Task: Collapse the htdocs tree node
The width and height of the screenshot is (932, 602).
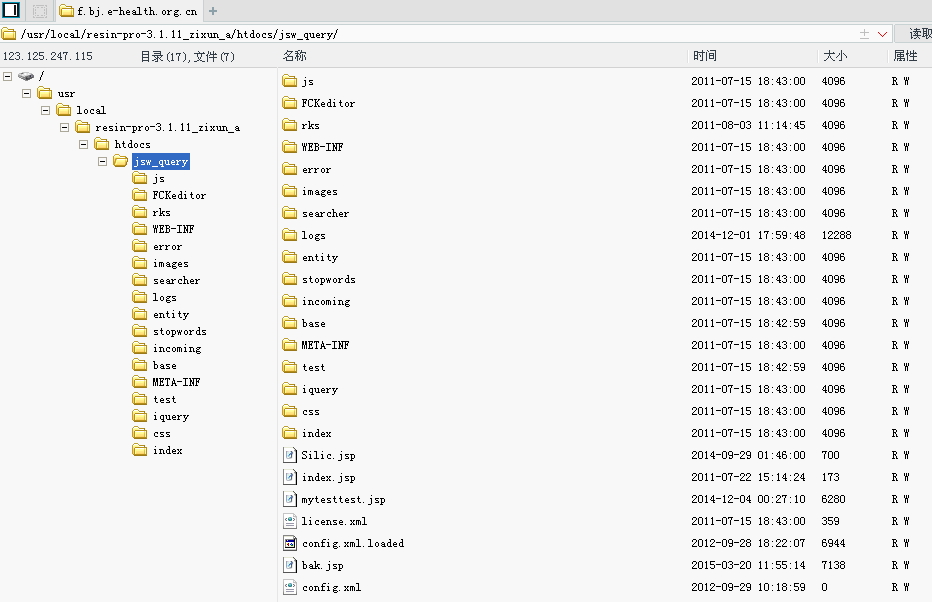Action: tap(84, 144)
